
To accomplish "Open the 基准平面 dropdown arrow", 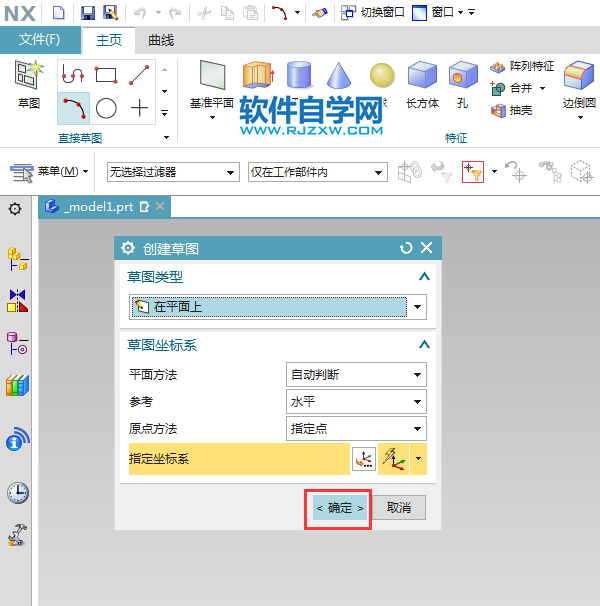I will [x=212, y=117].
